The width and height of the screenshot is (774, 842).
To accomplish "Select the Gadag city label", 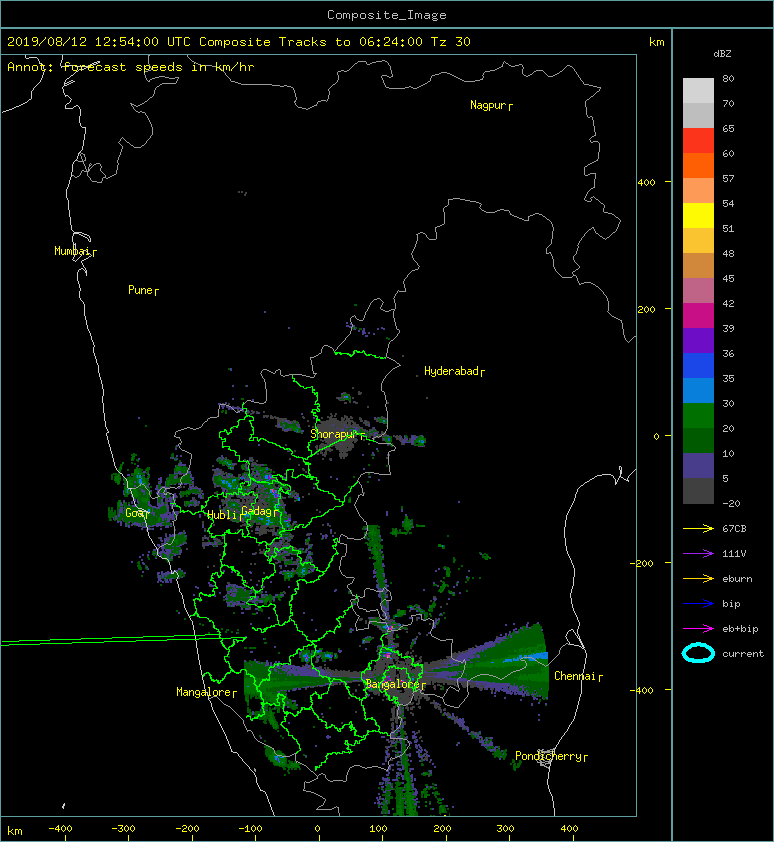I will click(x=260, y=511).
